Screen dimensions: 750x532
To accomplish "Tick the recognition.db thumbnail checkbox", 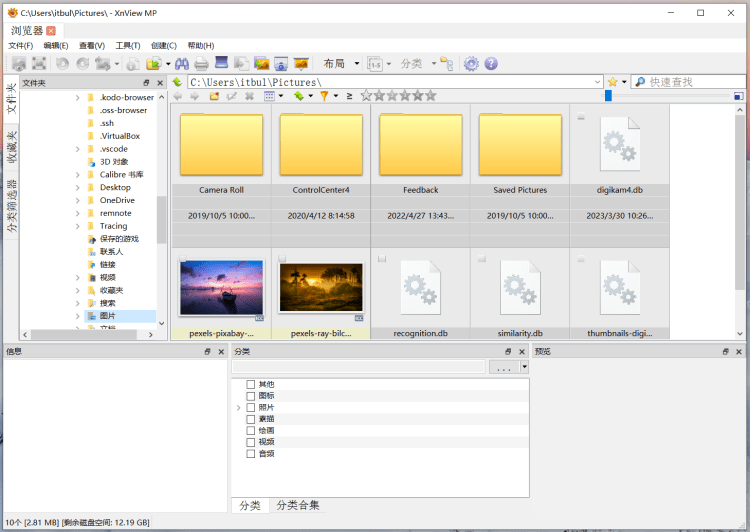I will pyautogui.click(x=382, y=259).
